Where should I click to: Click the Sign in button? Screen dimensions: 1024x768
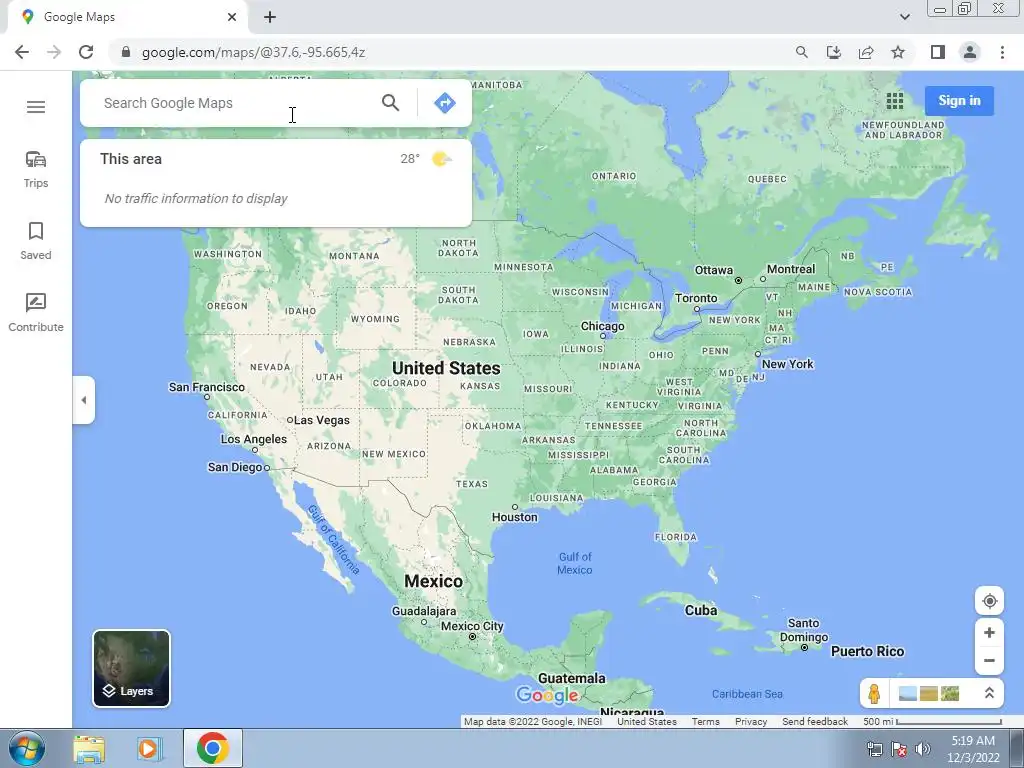coord(959,101)
